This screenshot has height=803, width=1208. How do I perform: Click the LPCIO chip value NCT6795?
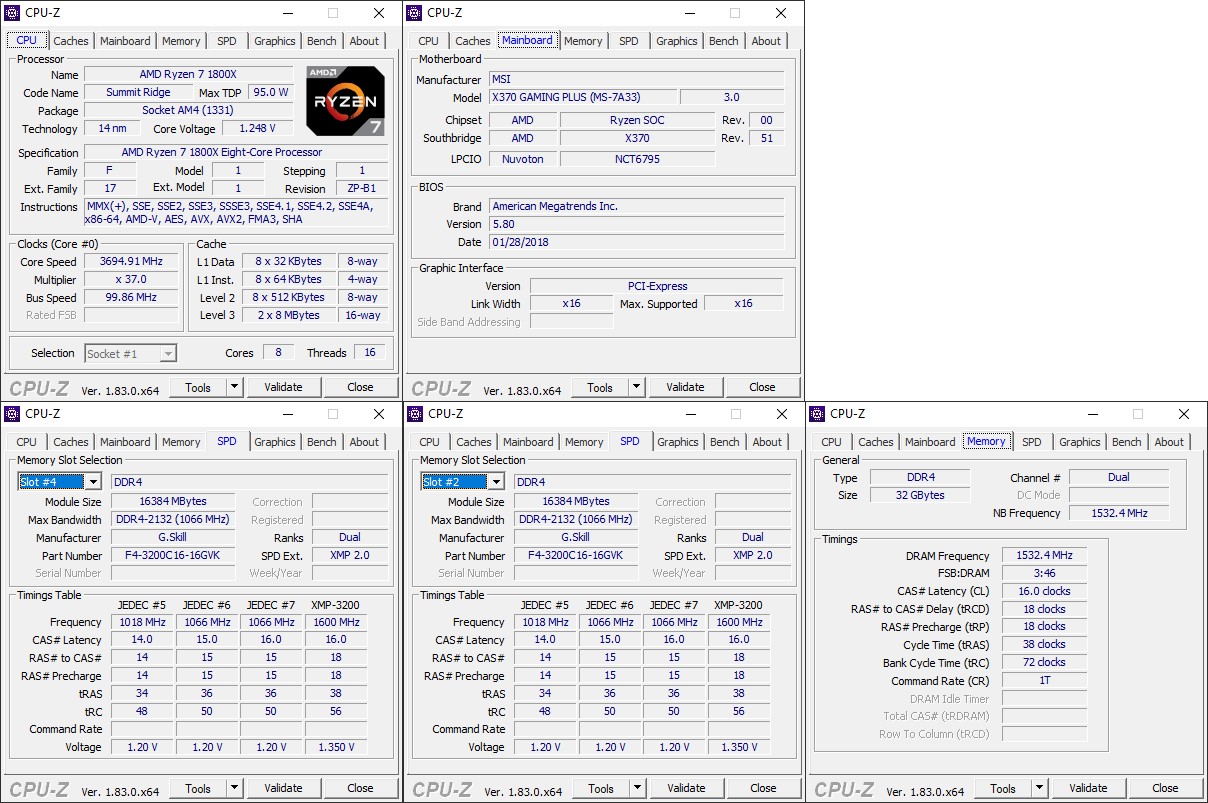[x=637, y=159]
